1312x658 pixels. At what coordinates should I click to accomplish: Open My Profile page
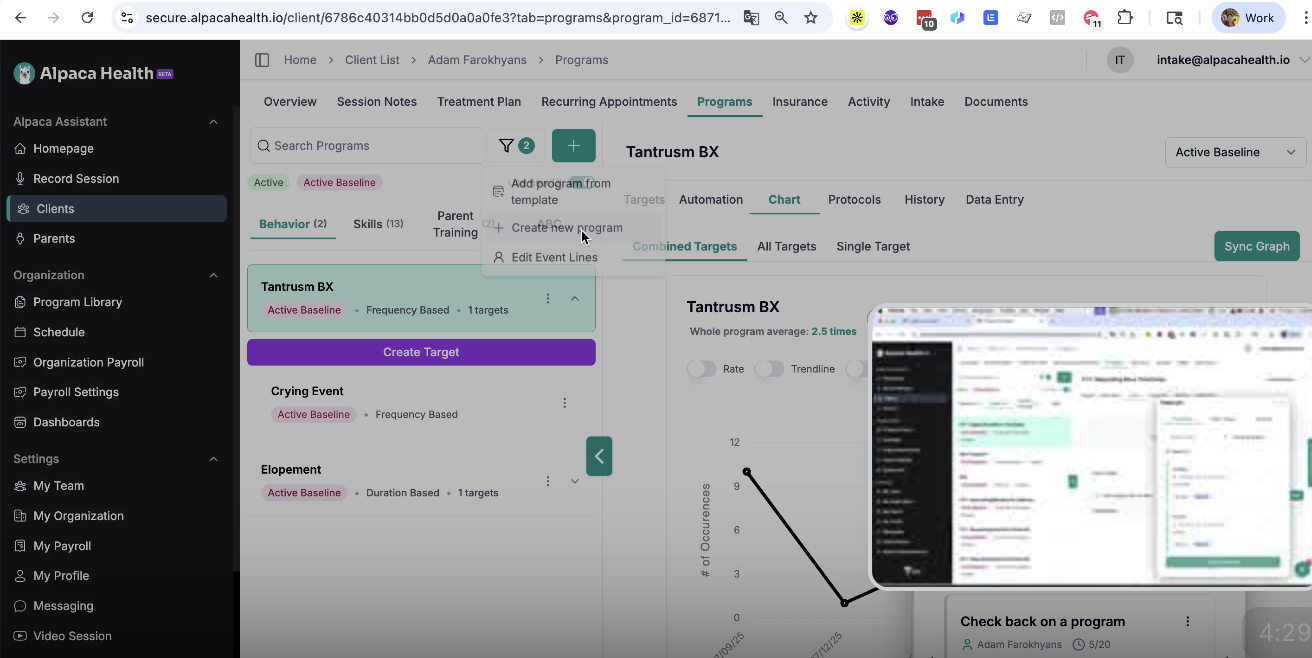tap(61, 576)
